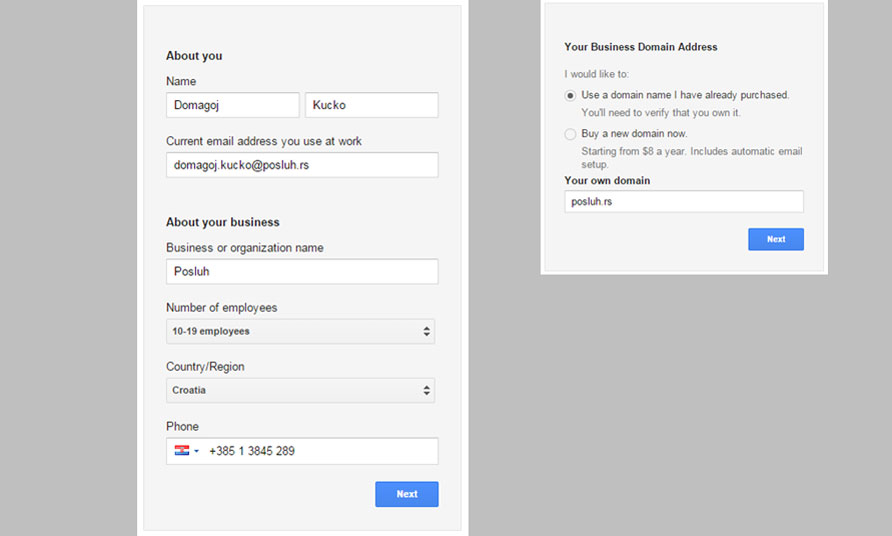Viewport: 892px width, 536px height.
Task: Click the Business or organization name field
Action: tap(302, 271)
